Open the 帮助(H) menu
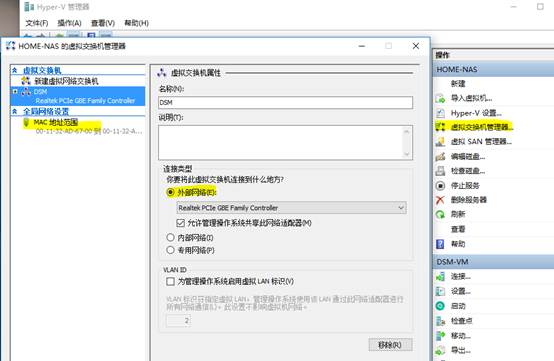 136,23
